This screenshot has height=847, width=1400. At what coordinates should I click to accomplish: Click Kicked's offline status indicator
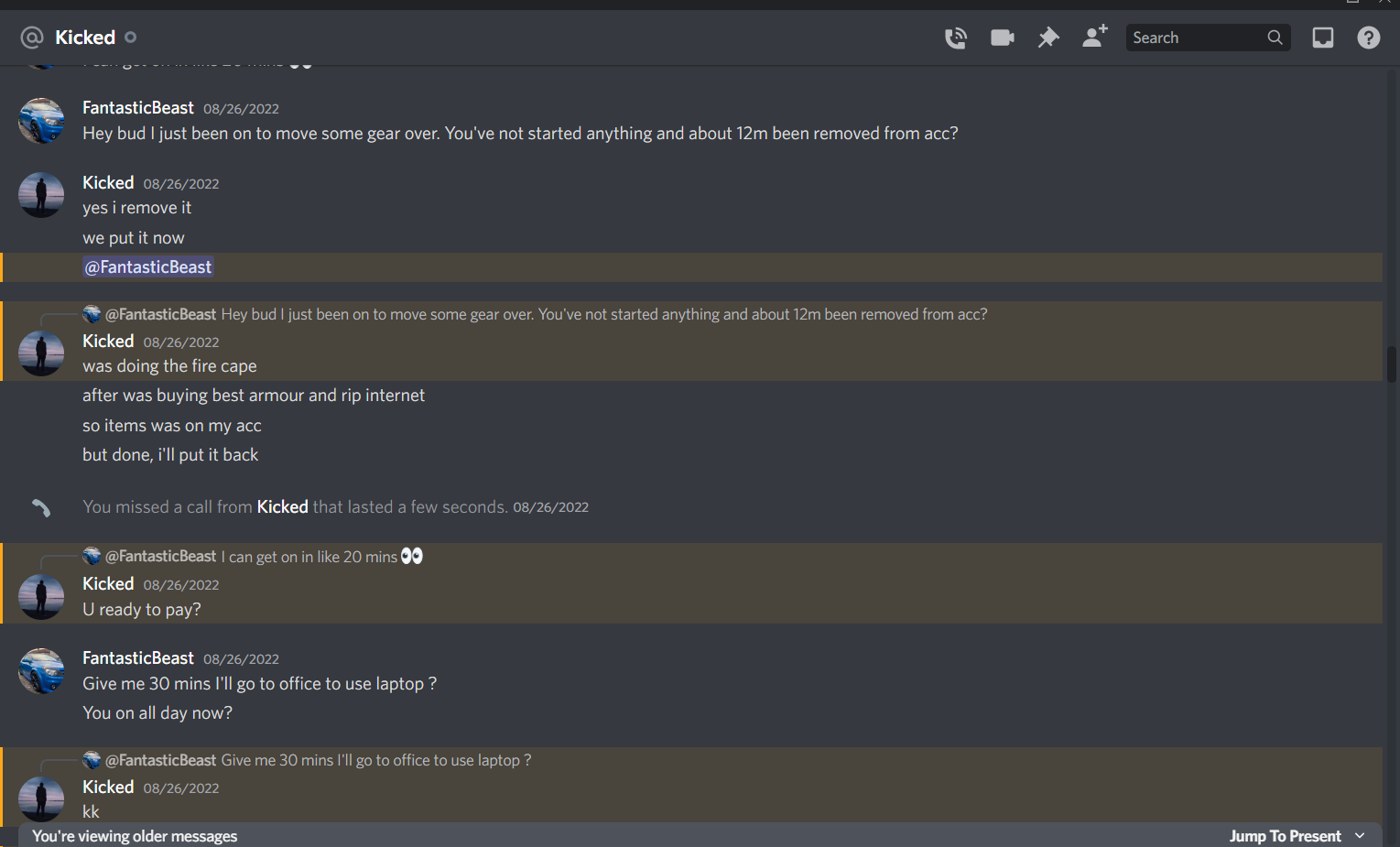(130, 38)
